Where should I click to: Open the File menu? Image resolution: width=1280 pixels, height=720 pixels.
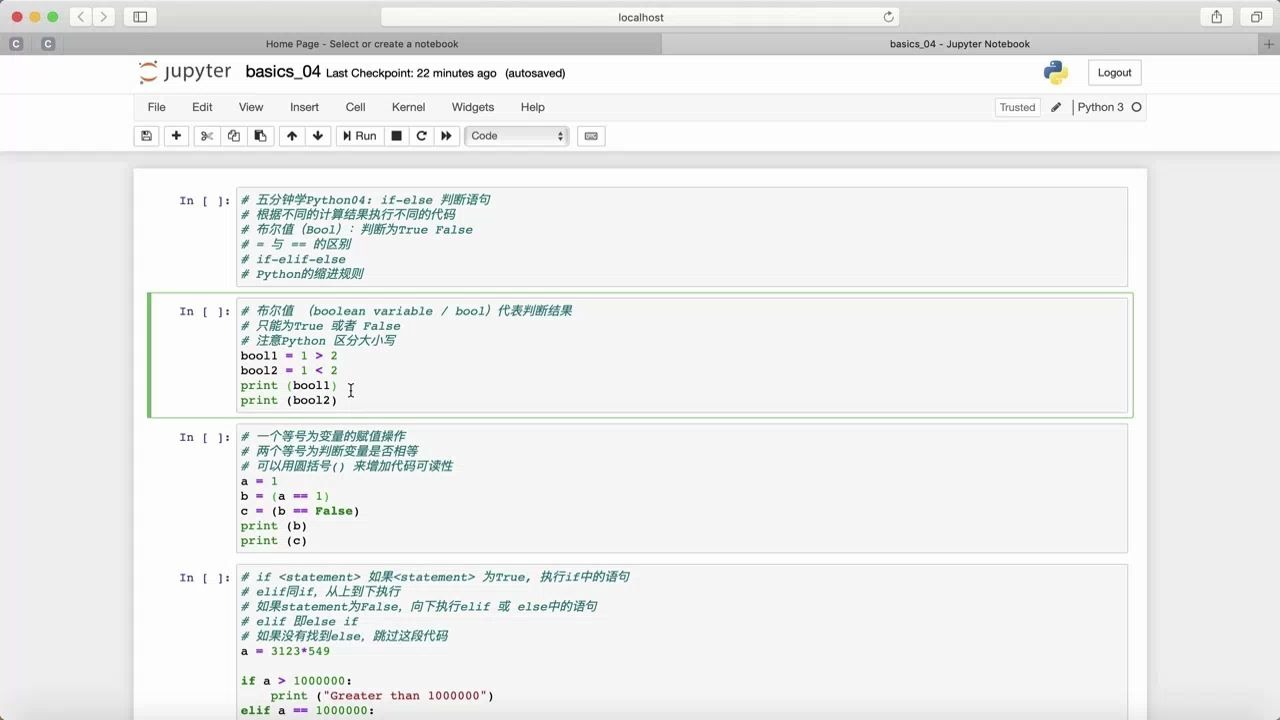pos(157,107)
